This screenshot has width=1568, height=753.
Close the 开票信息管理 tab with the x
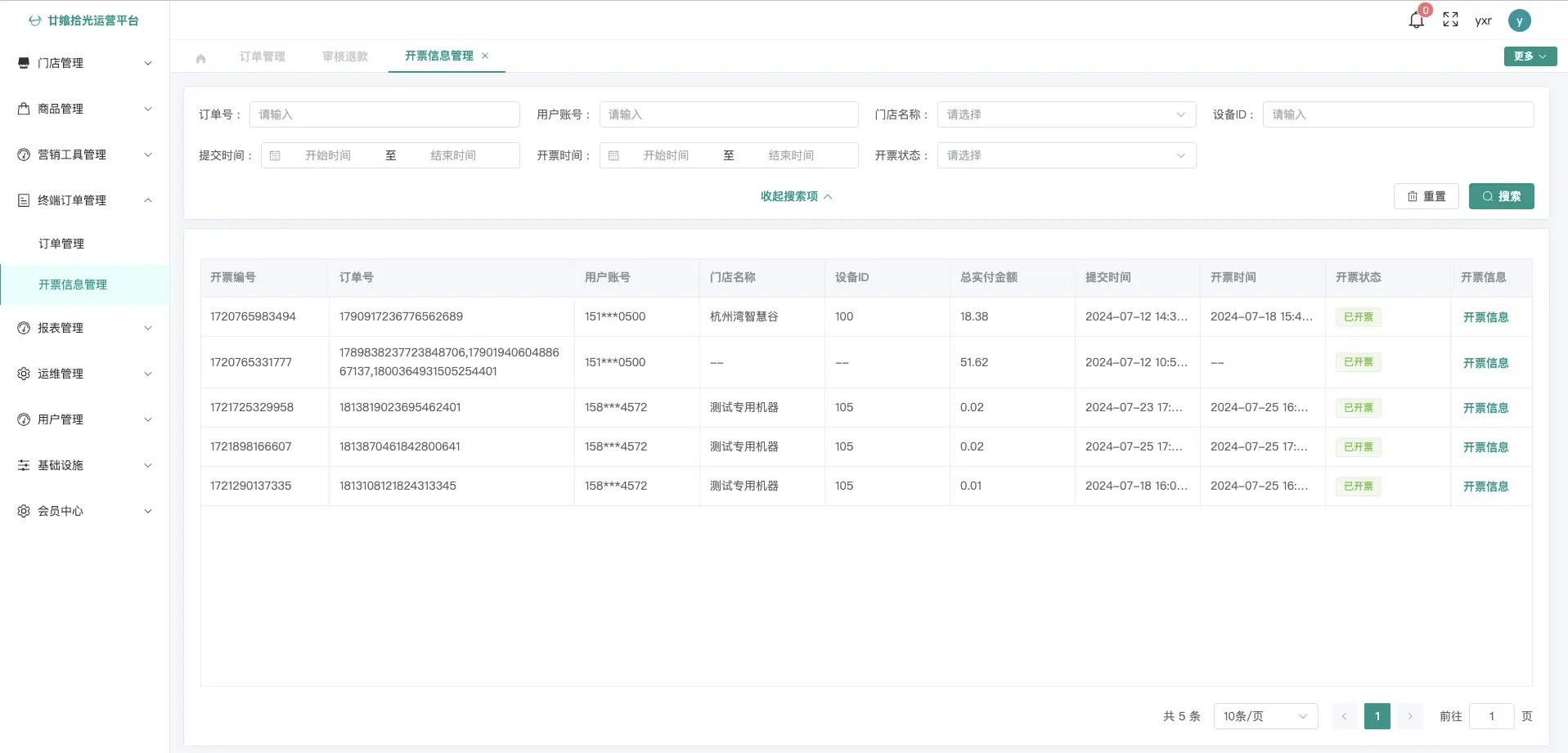tap(485, 56)
